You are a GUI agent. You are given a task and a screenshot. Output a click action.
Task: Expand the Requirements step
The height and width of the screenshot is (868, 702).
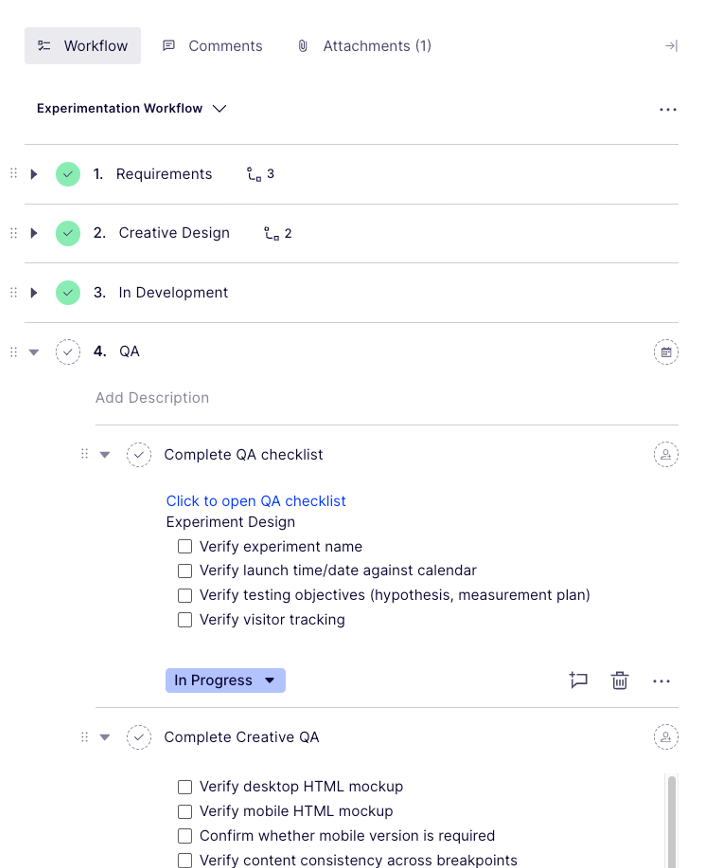tap(34, 174)
